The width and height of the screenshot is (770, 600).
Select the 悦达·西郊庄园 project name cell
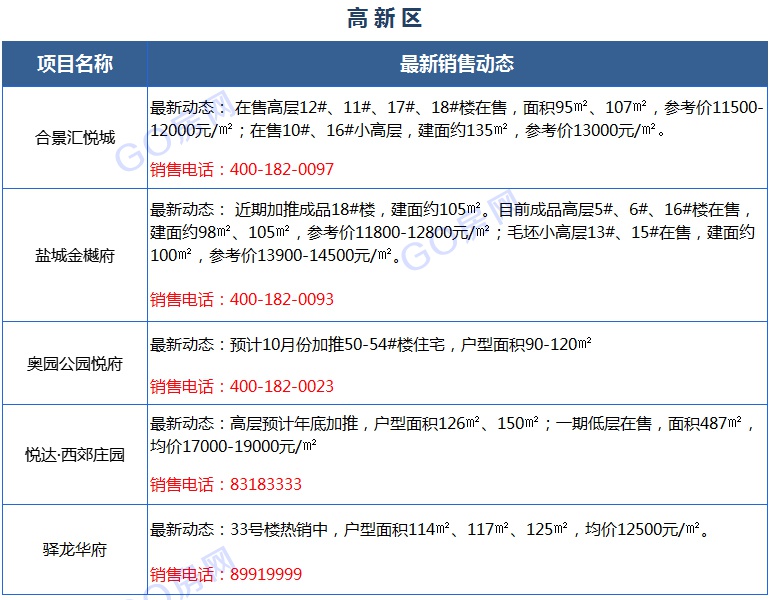[x=75, y=455]
